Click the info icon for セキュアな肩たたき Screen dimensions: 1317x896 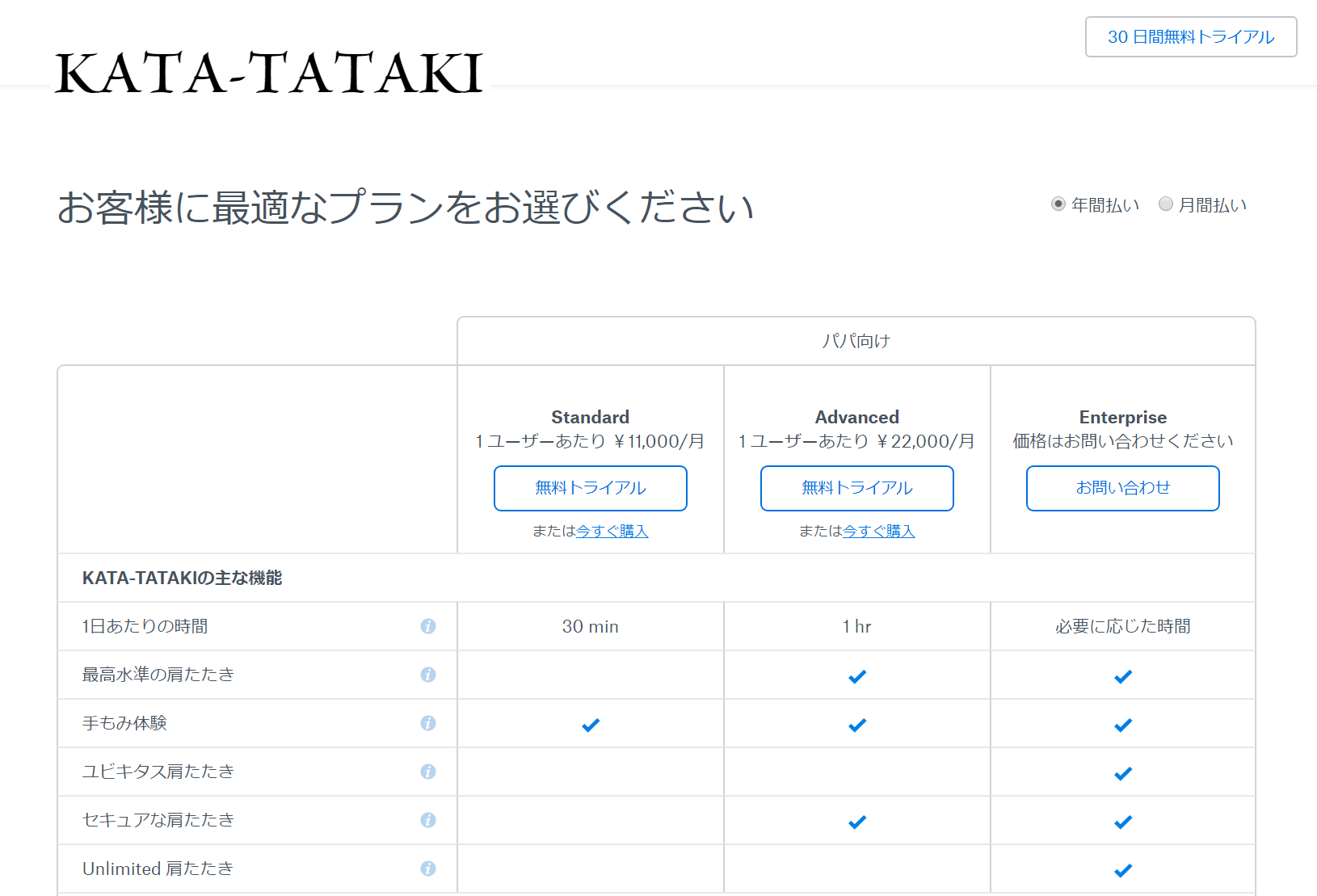click(428, 820)
